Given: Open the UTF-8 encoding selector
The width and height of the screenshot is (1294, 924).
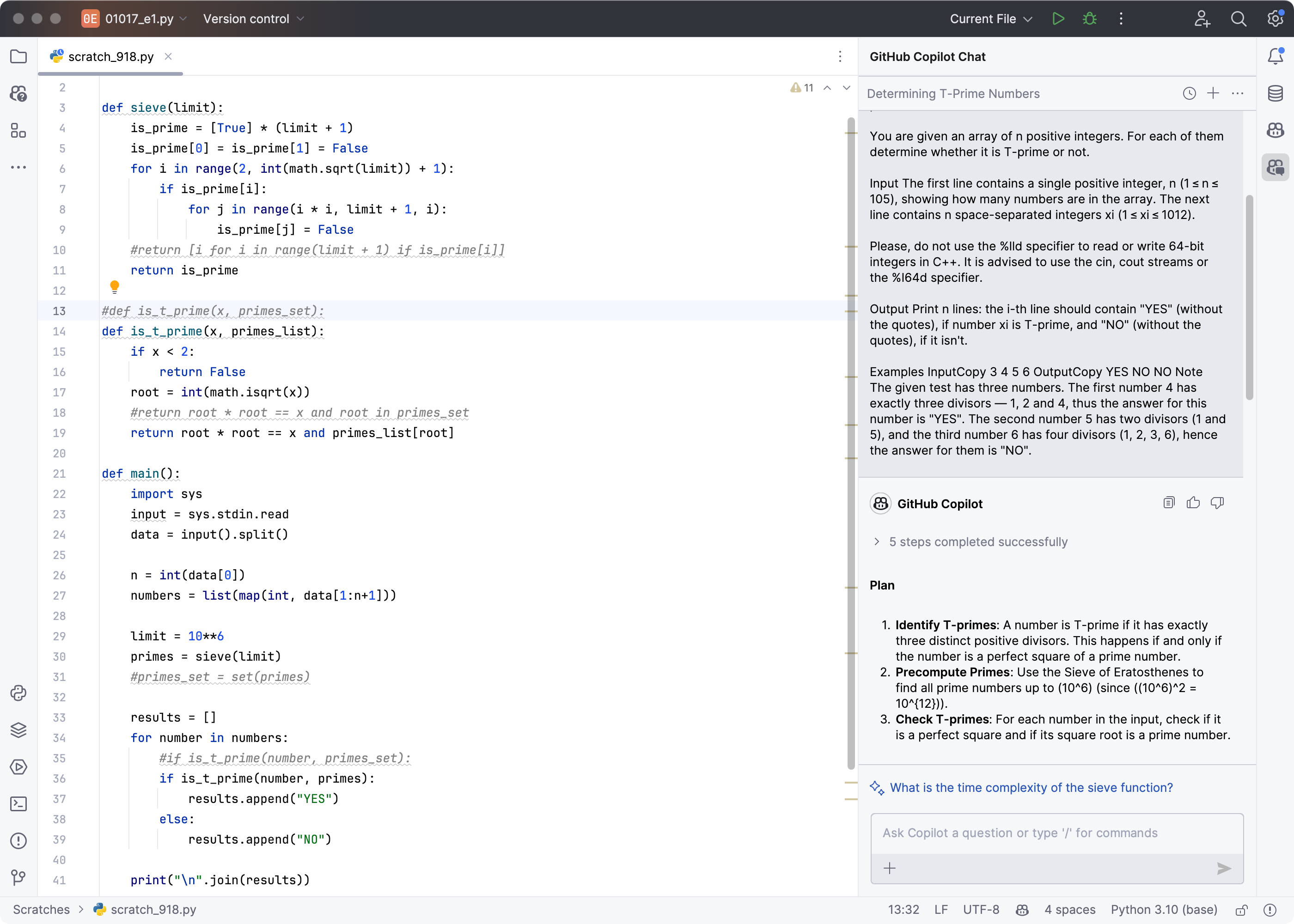Looking at the screenshot, I should click(981, 909).
